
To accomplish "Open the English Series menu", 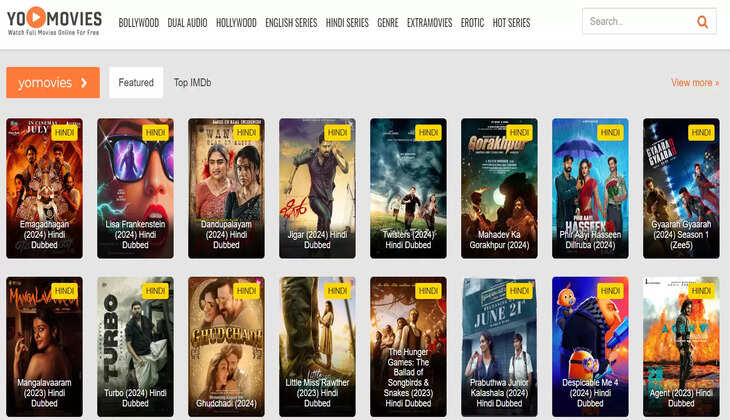I will coord(291,23).
